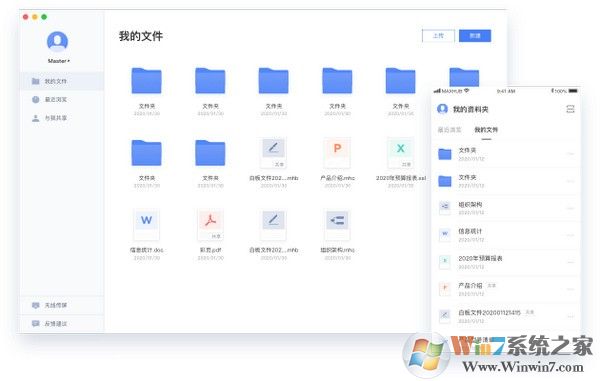Select 我的文件 tab in mobile panel
The image size is (600, 381).
point(486,130)
